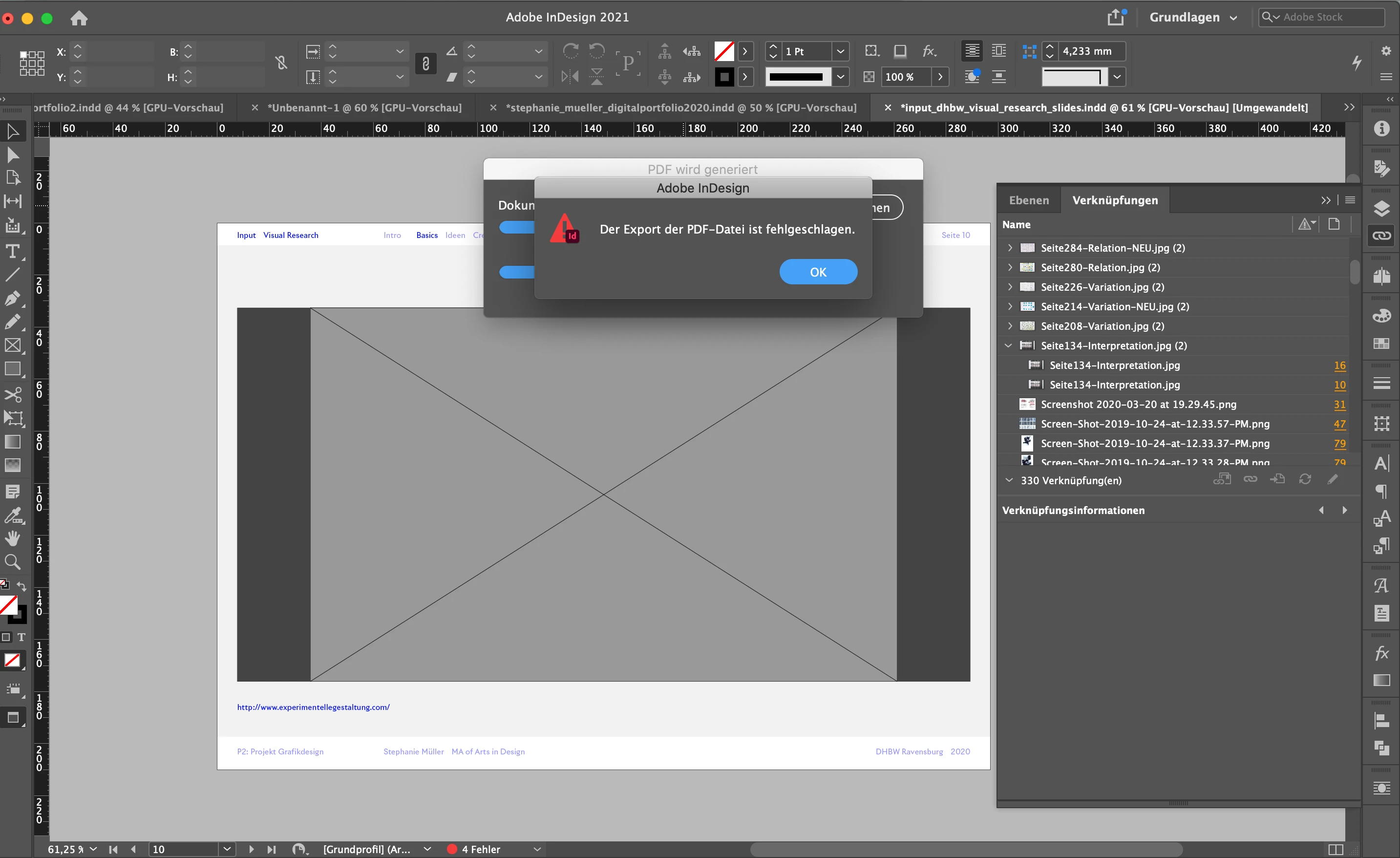The image size is (1400, 858).
Task: Click the Relink icon in Links panel
Action: [1250, 479]
